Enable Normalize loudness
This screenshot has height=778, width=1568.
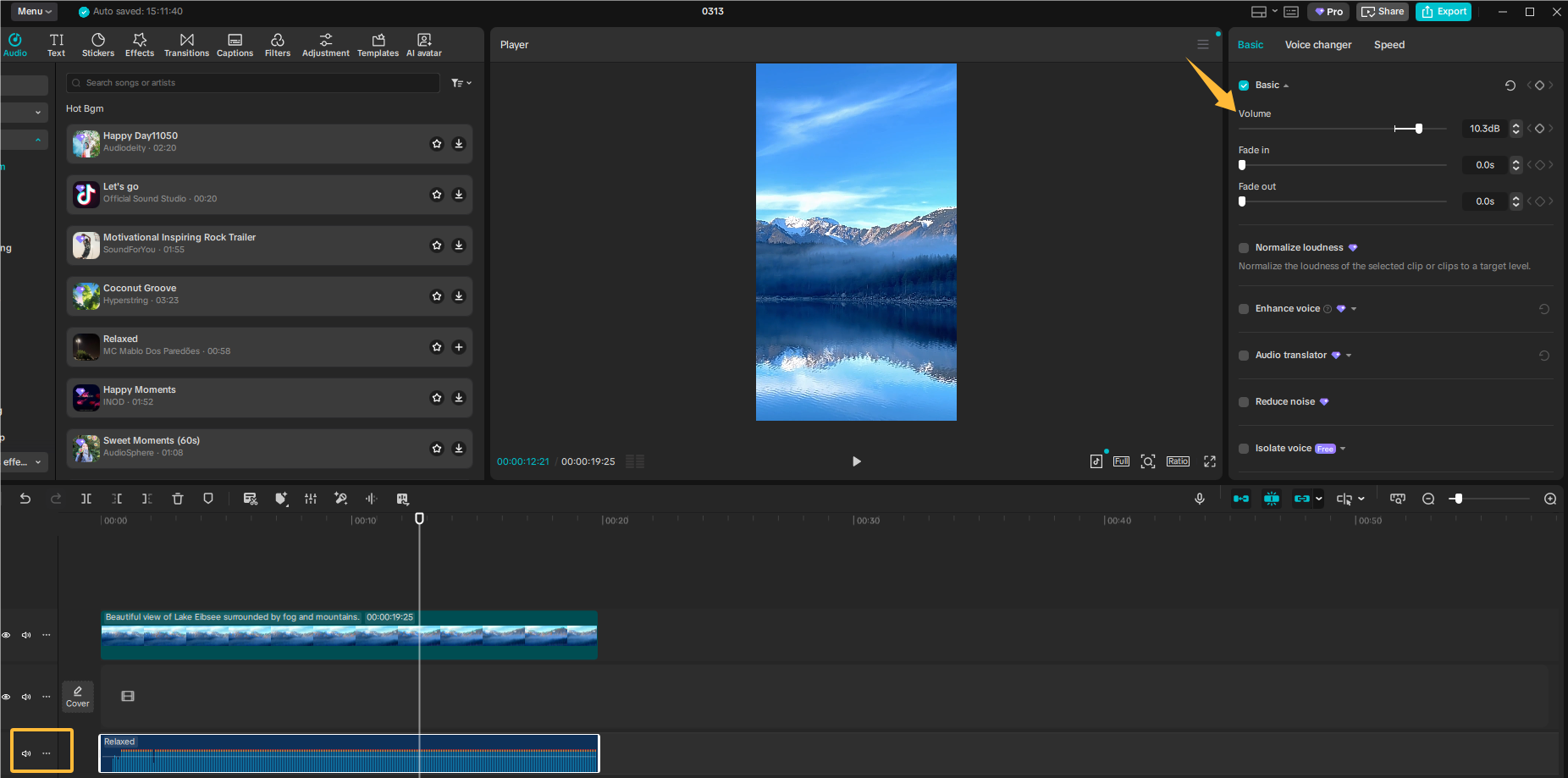click(x=1243, y=247)
